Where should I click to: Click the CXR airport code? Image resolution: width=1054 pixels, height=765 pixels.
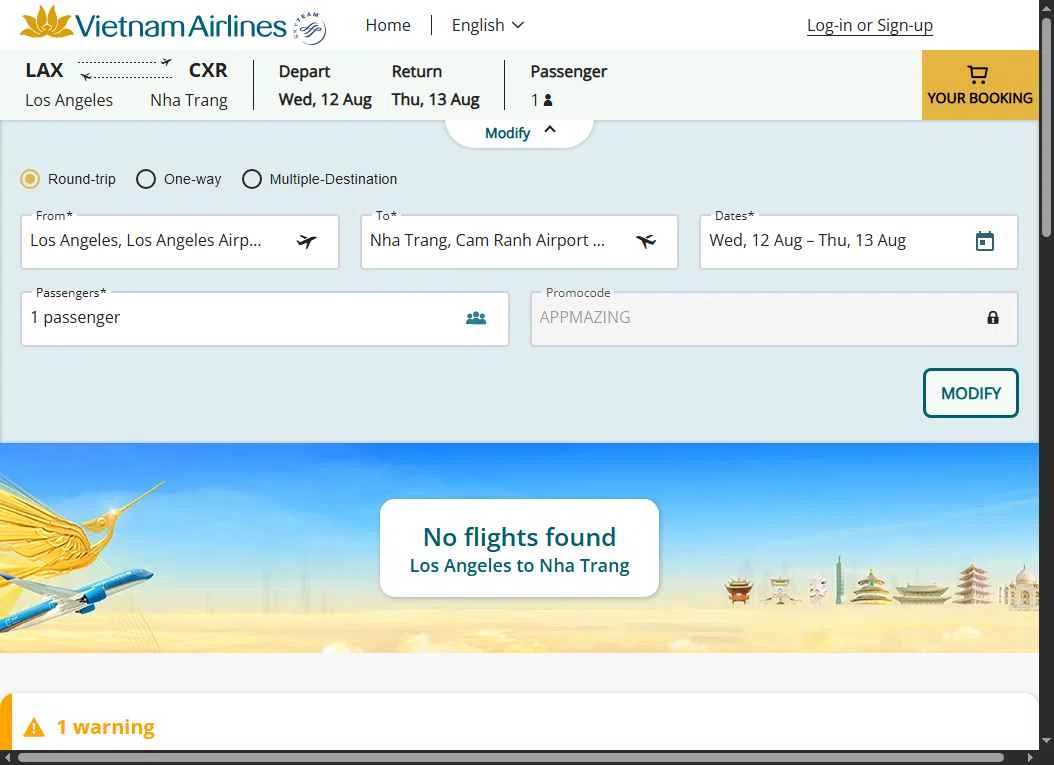[208, 70]
